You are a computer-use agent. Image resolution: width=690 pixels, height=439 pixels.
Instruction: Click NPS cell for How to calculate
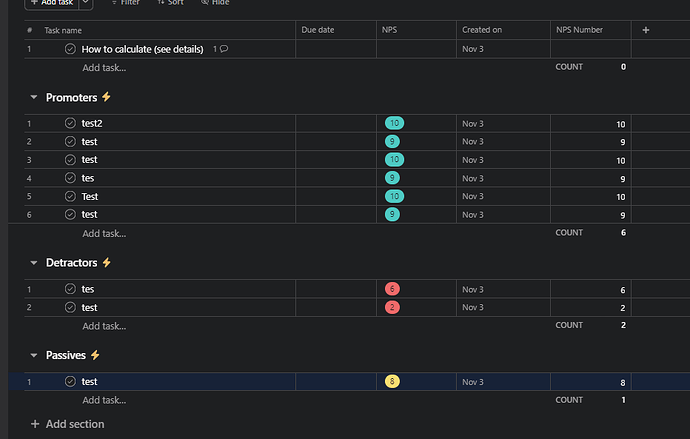point(416,49)
